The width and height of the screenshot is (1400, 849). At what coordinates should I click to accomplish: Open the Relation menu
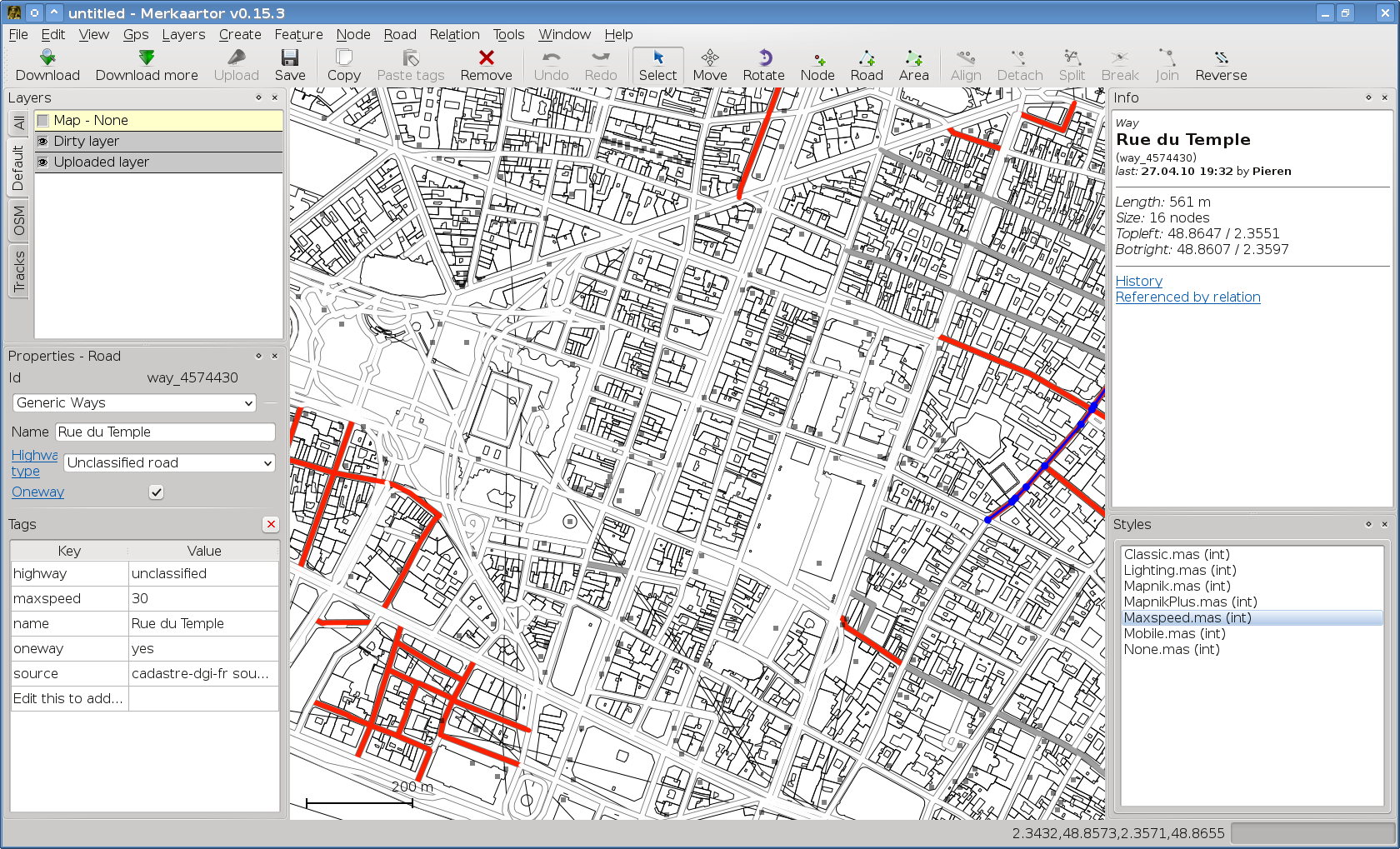pyautogui.click(x=454, y=34)
